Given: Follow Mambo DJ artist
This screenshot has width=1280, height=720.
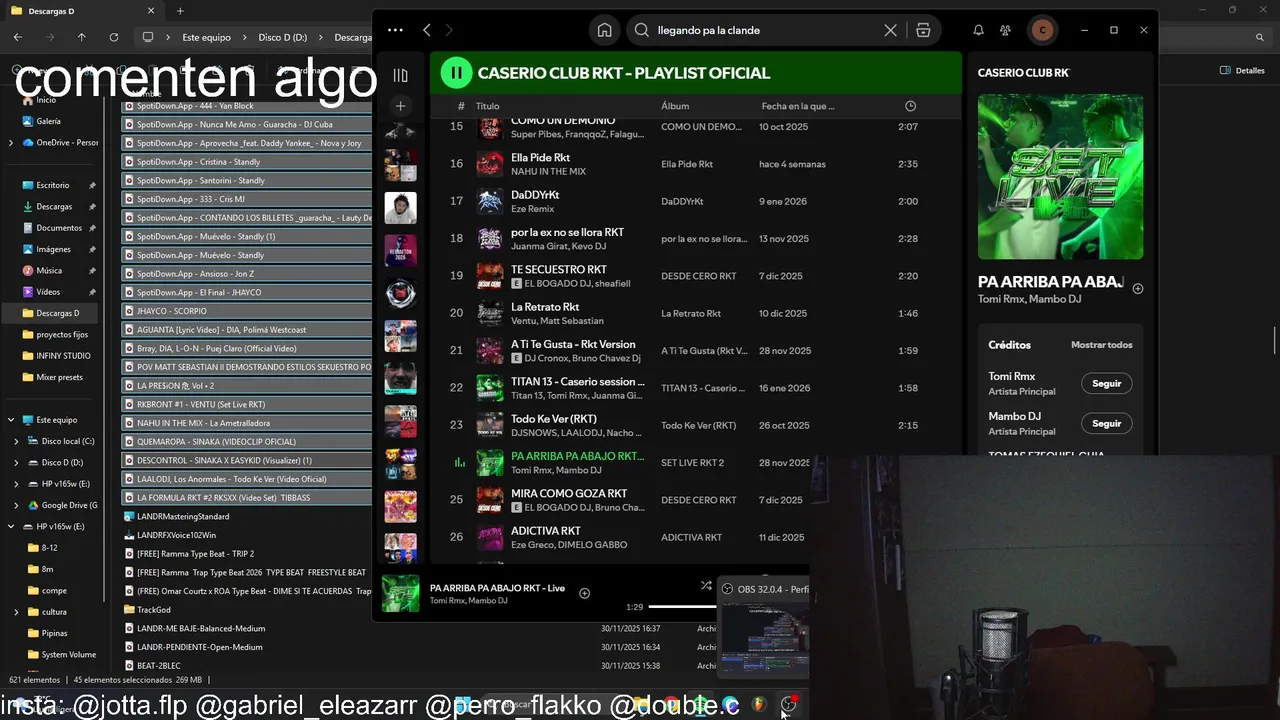Looking at the screenshot, I should (x=1106, y=423).
